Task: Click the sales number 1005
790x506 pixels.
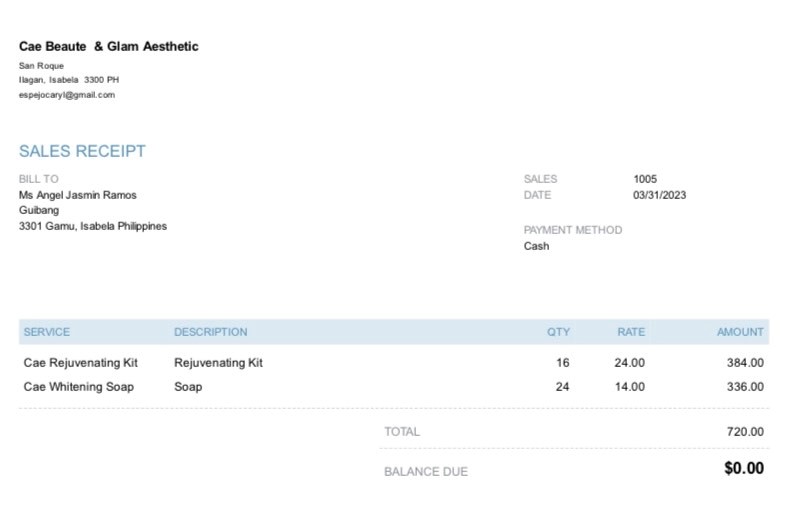Action: tap(645, 179)
